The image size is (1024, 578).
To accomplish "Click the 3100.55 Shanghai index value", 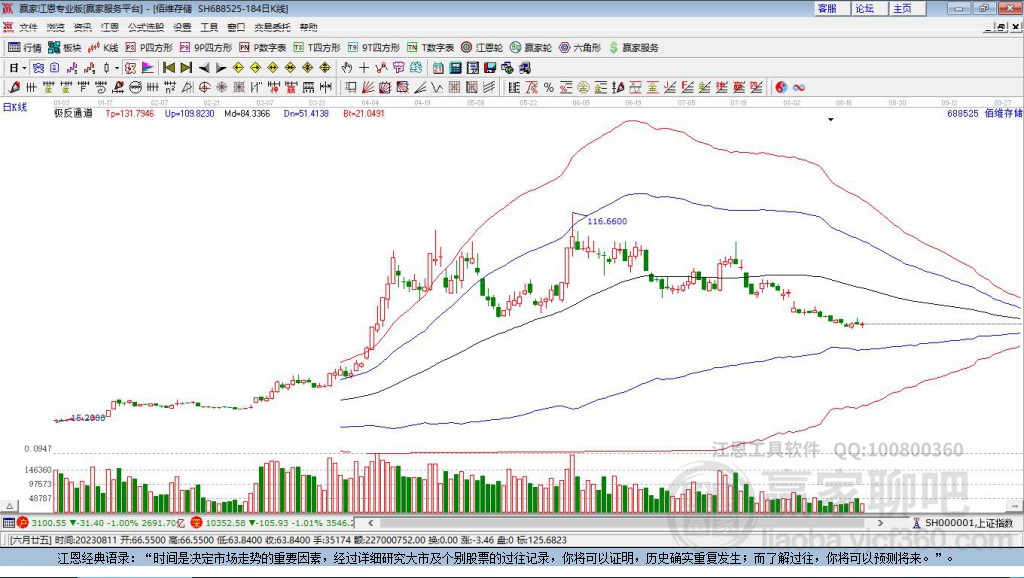I will pos(49,523).
